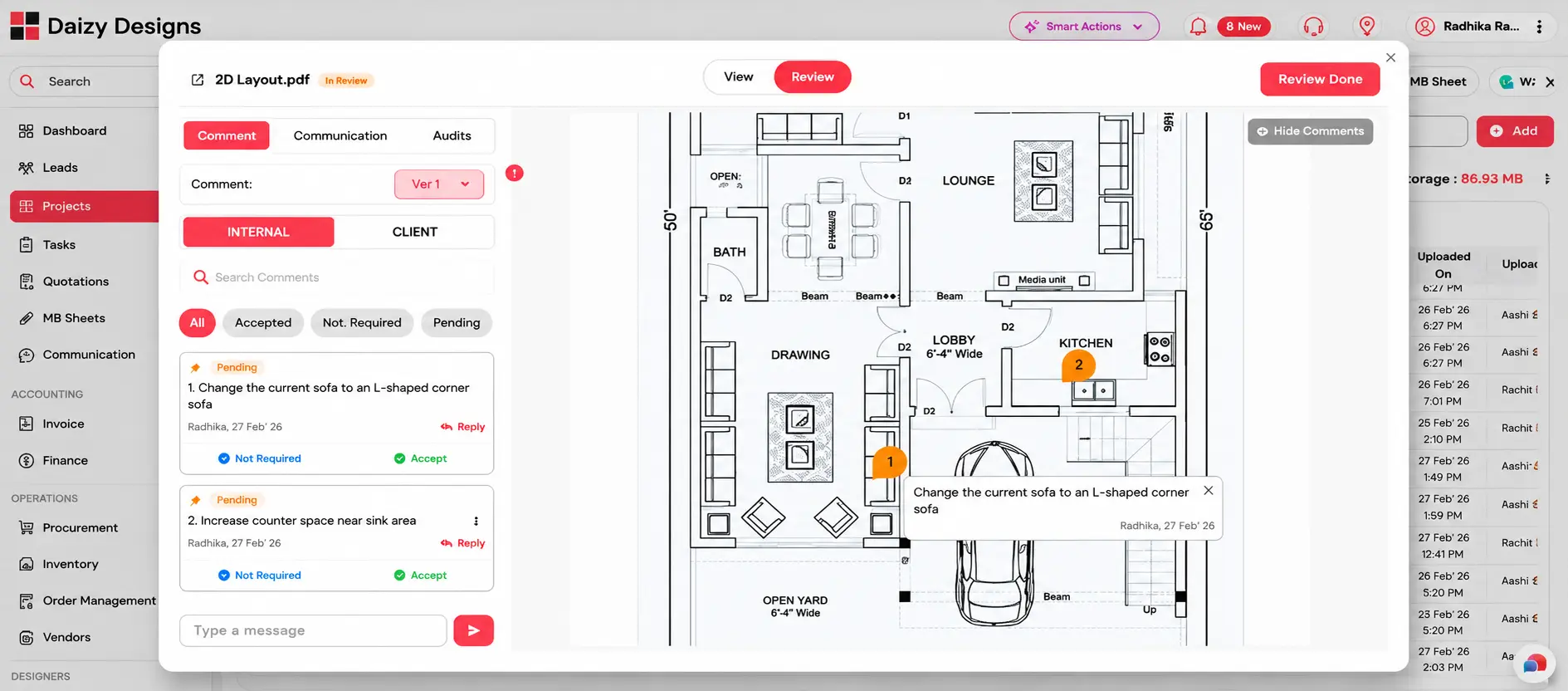
Task: Filter comments by Accepted
Action: point(263,322)
